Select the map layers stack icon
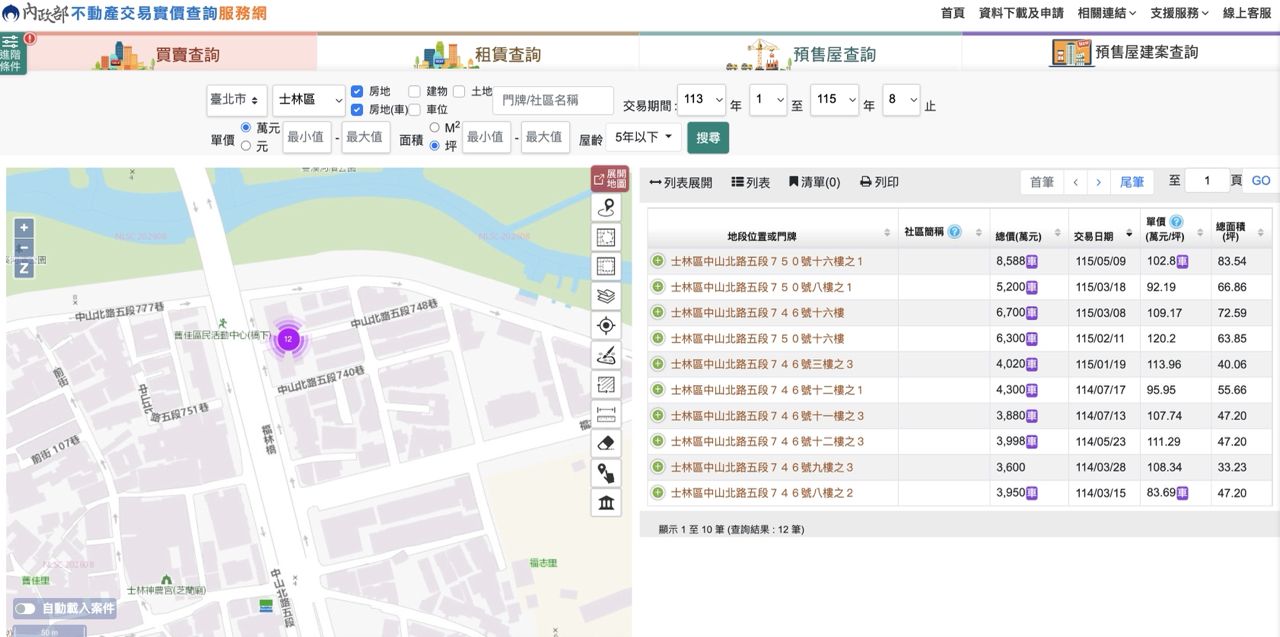Viewport: 1280px width, 637px height. point(606,296)
